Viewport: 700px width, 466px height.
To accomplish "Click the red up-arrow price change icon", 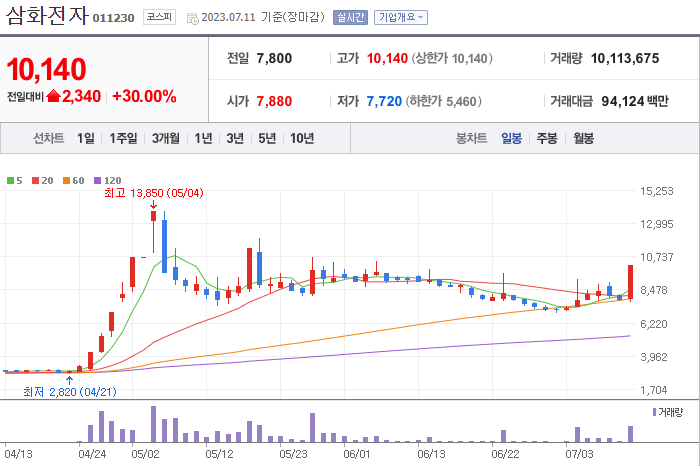I will (53, 96).
